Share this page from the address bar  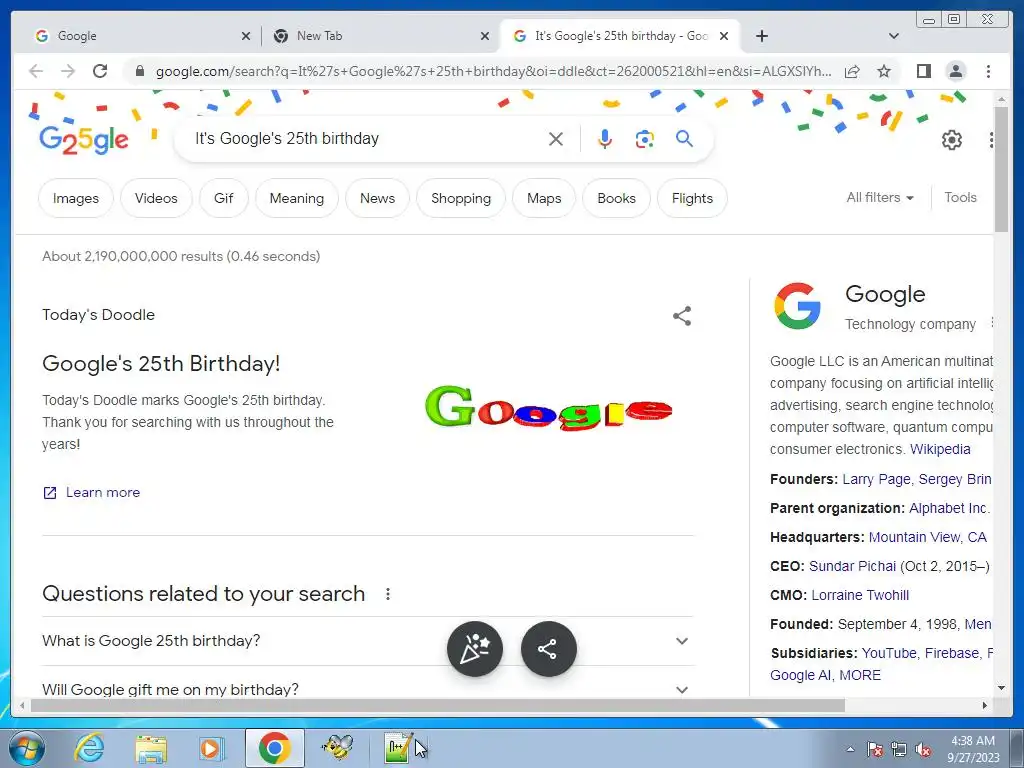tap(852, 71)
